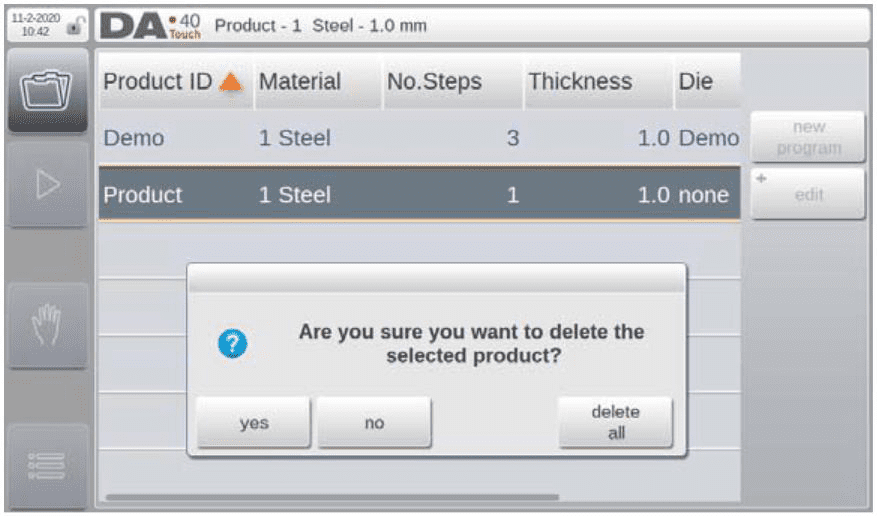Tap the padlock key-lock icon

74,26
